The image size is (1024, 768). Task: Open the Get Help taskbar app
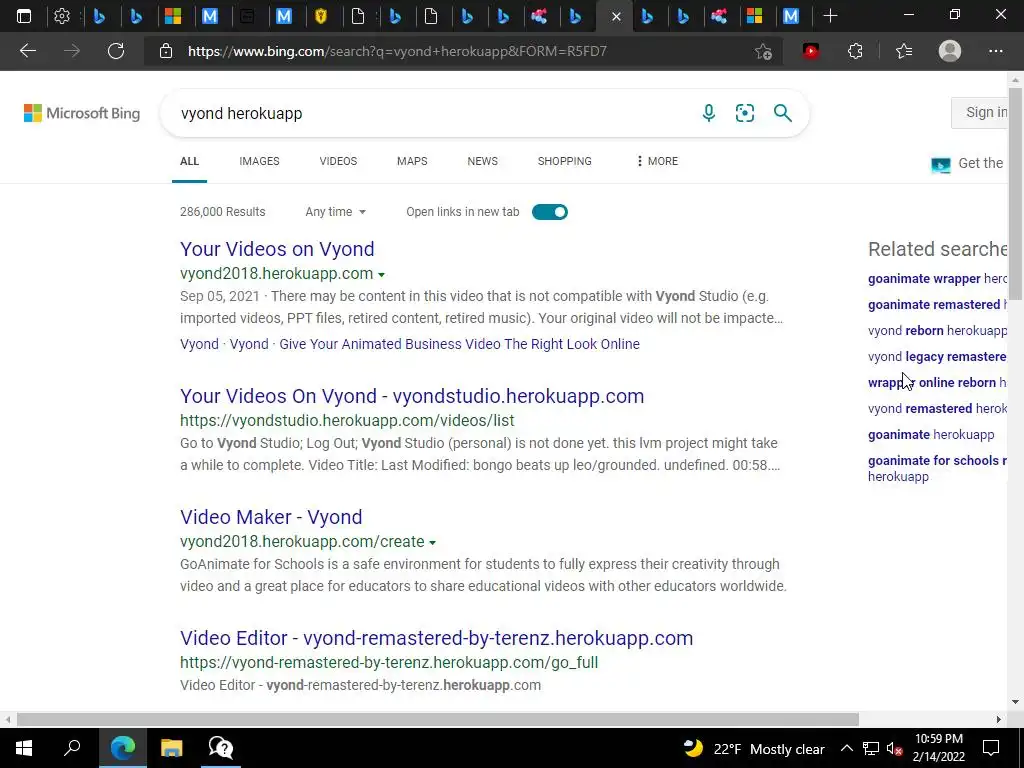point(221,748)
